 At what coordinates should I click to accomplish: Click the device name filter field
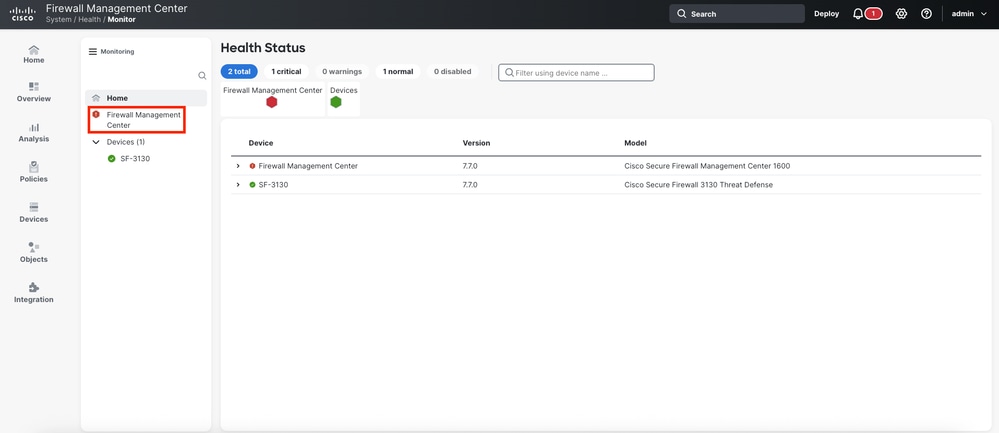click(x=576, y=73)
